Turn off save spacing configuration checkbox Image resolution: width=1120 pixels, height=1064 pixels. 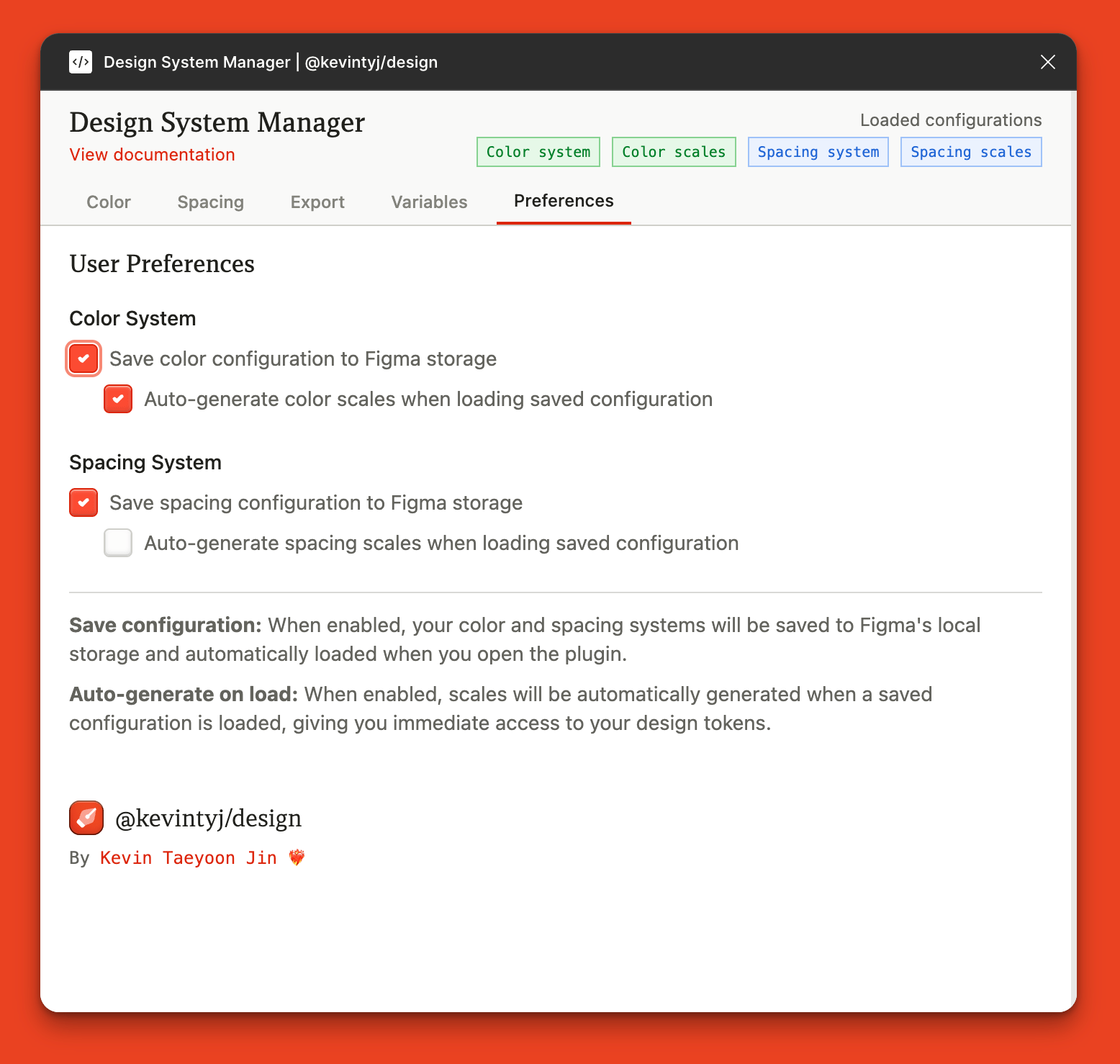tap(83, 502)
